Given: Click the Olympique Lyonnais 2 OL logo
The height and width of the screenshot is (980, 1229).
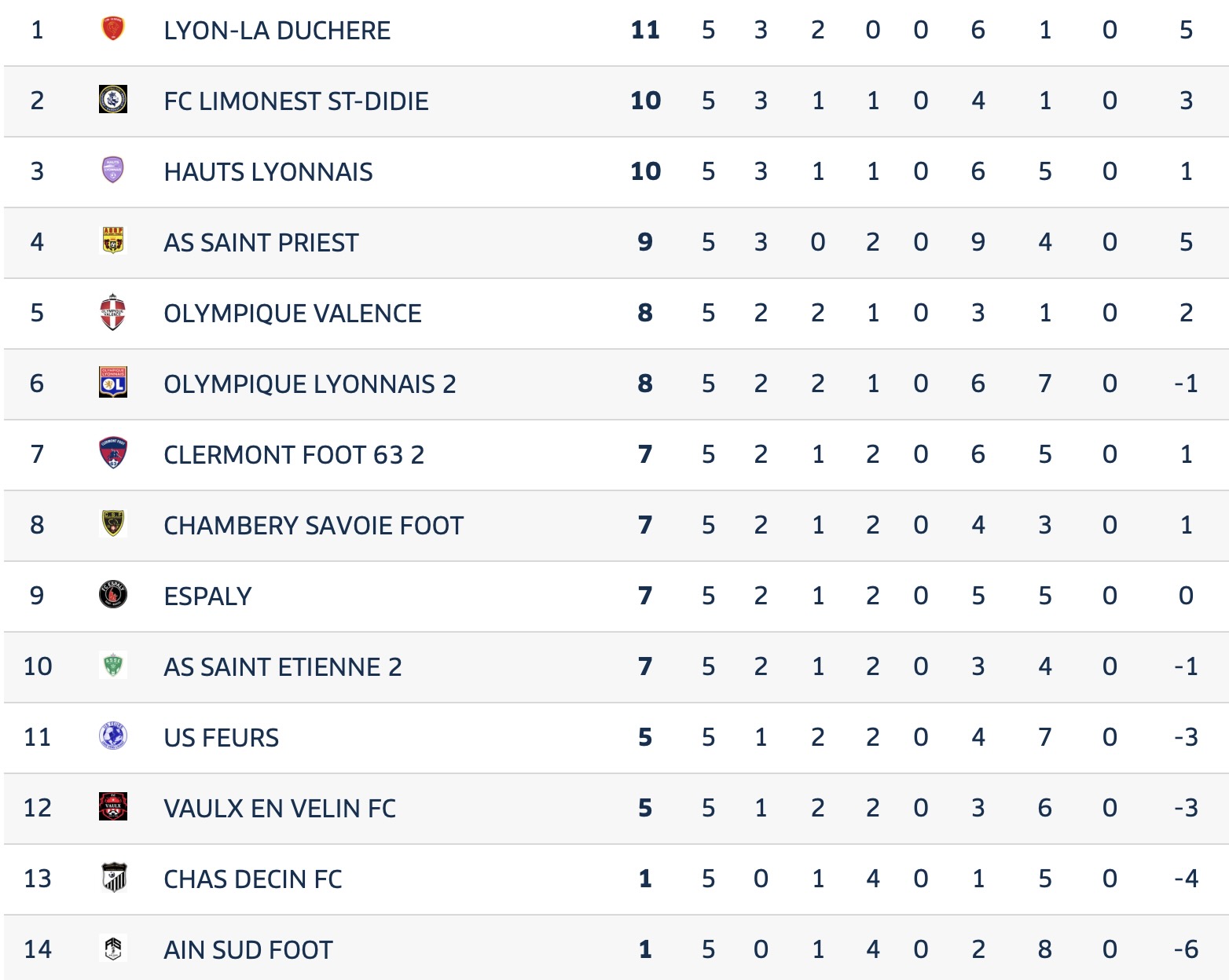Looking at the screenshot, I should [113, 383].
